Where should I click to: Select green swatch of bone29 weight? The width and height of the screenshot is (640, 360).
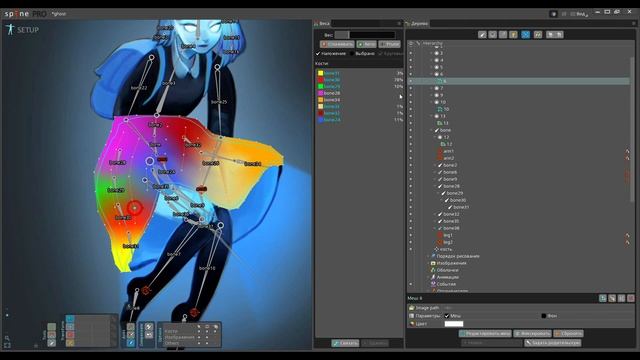pos(320,86)
